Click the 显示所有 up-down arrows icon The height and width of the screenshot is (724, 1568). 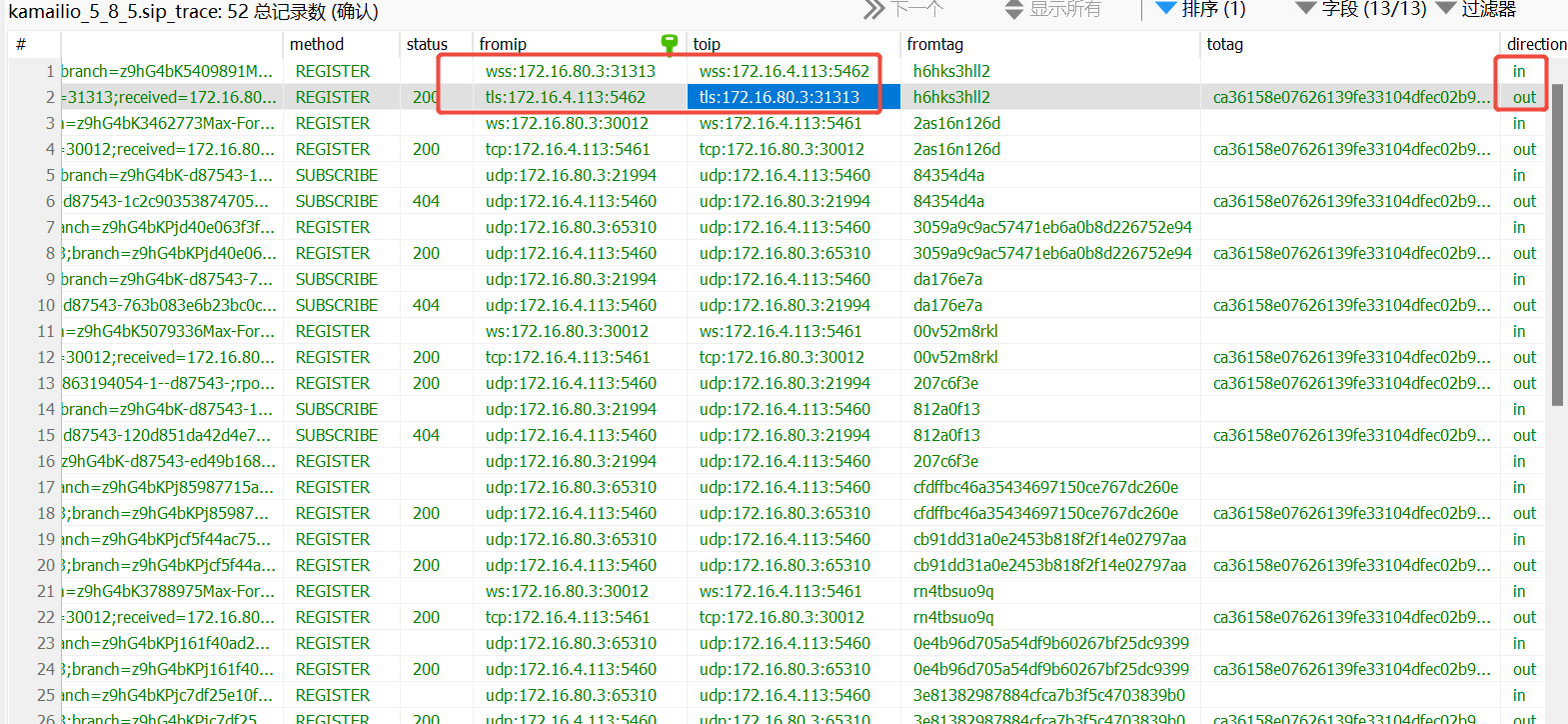point(1014,9)
